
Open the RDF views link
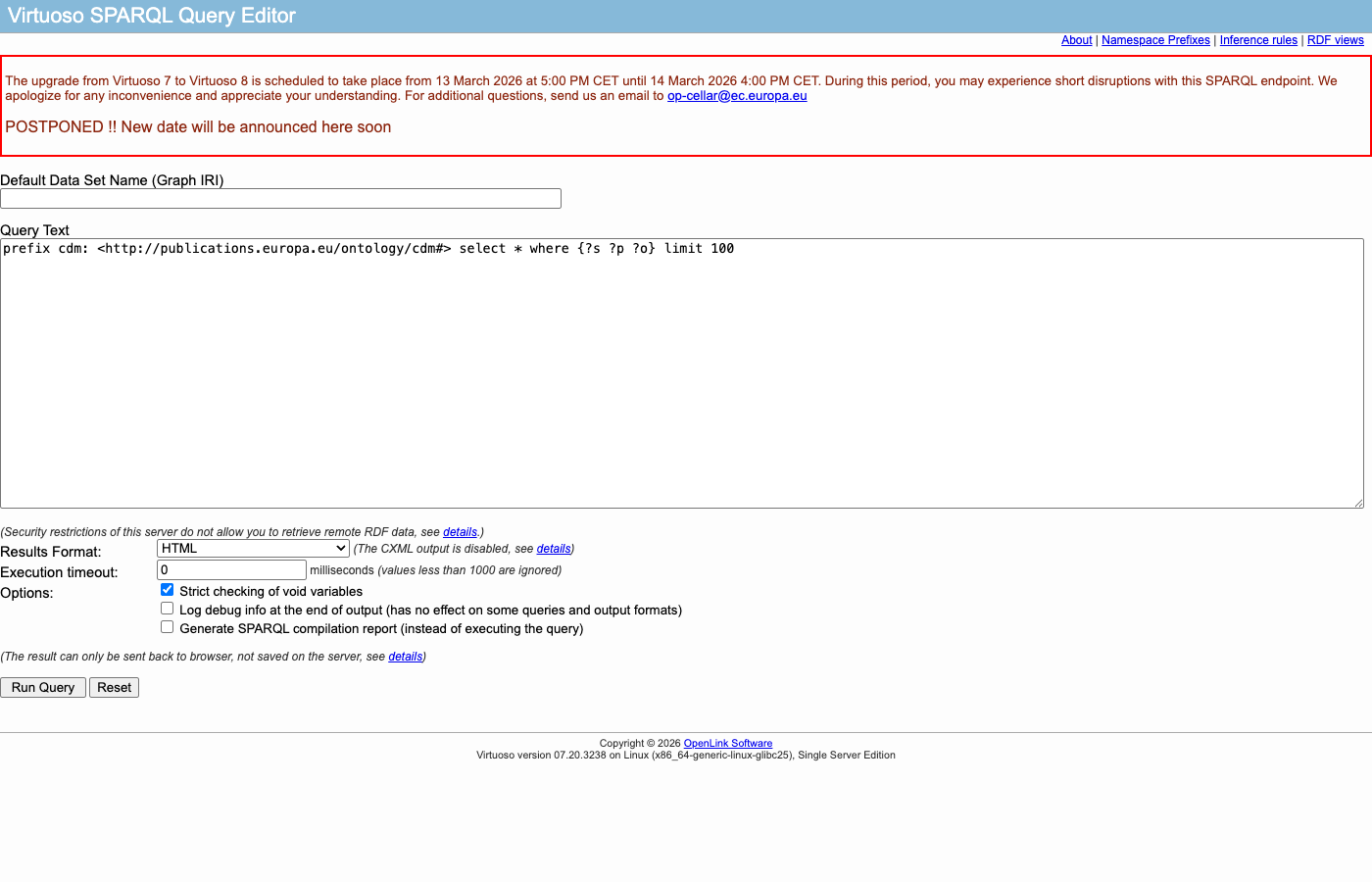1335,40
